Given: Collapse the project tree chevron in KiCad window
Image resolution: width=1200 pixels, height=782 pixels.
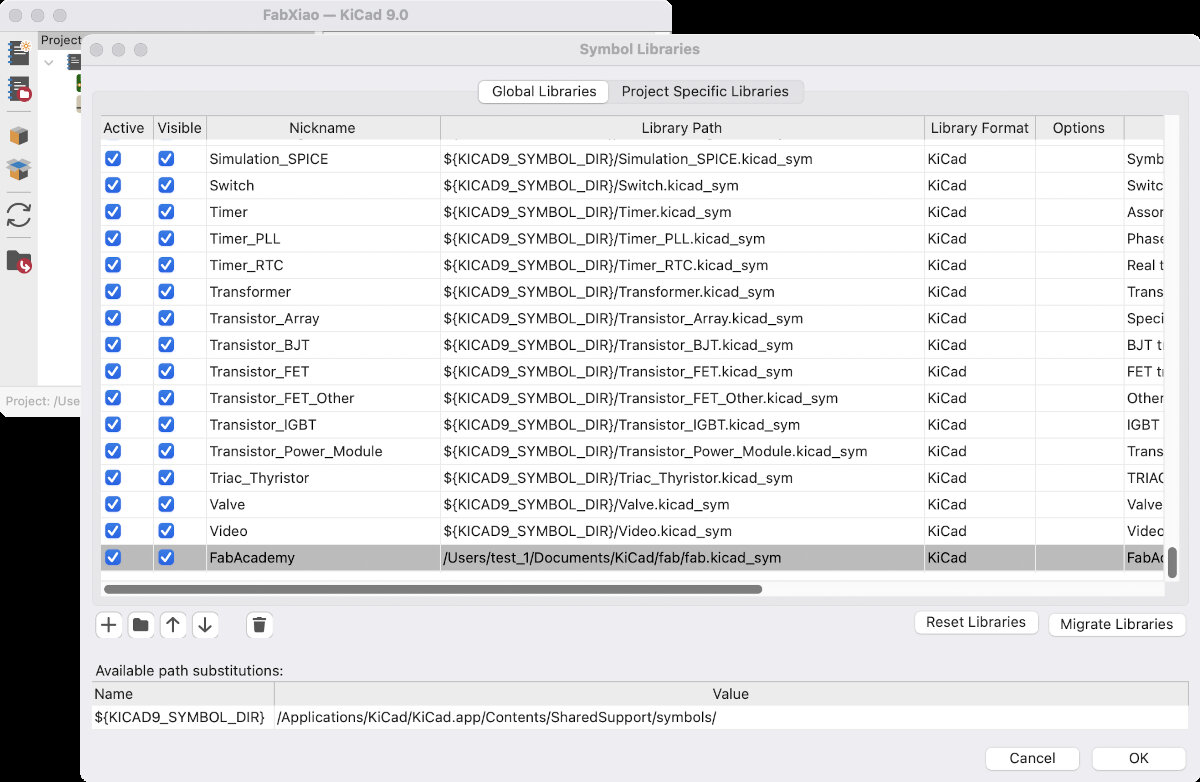Looking at the screenshot, I should [49, 62].
